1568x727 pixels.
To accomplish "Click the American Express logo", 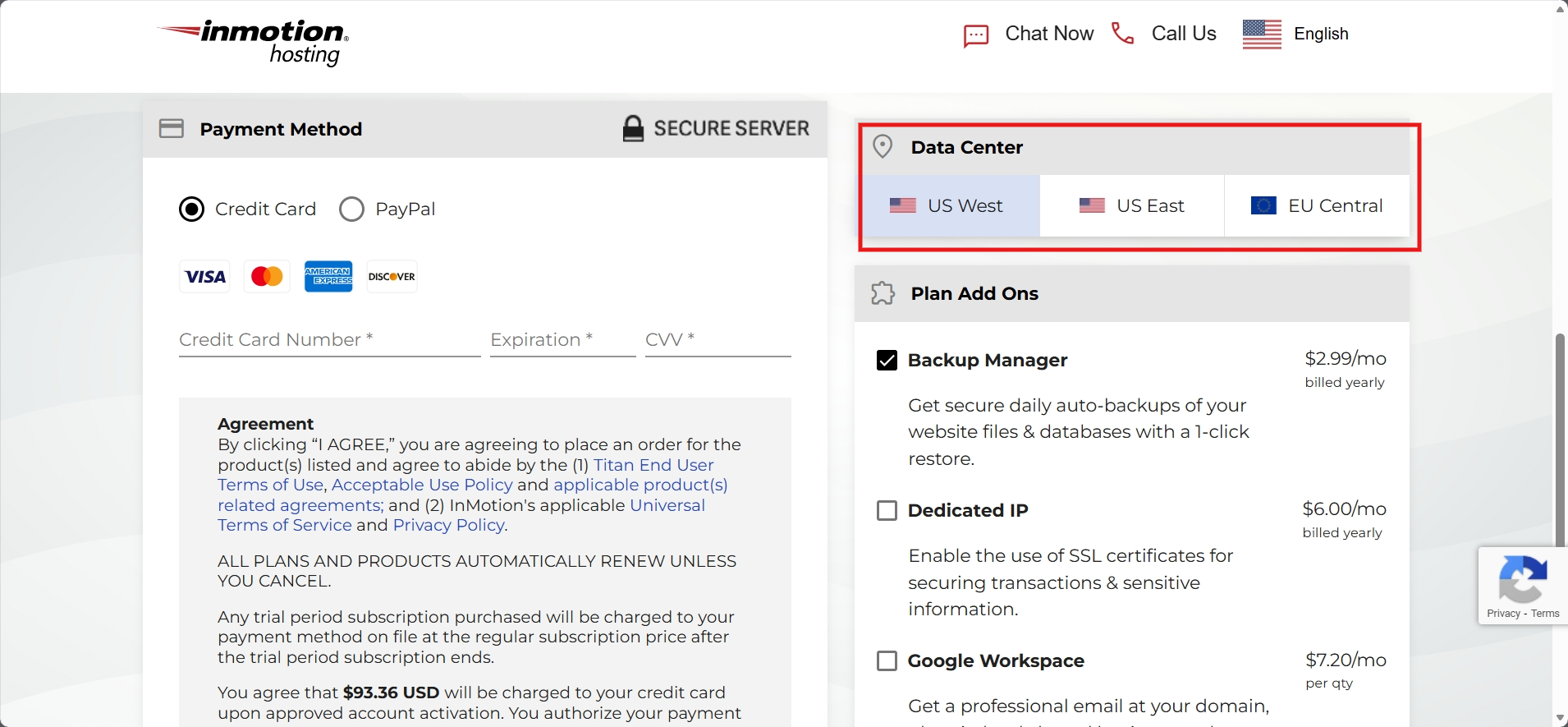I will pos(328,277).
